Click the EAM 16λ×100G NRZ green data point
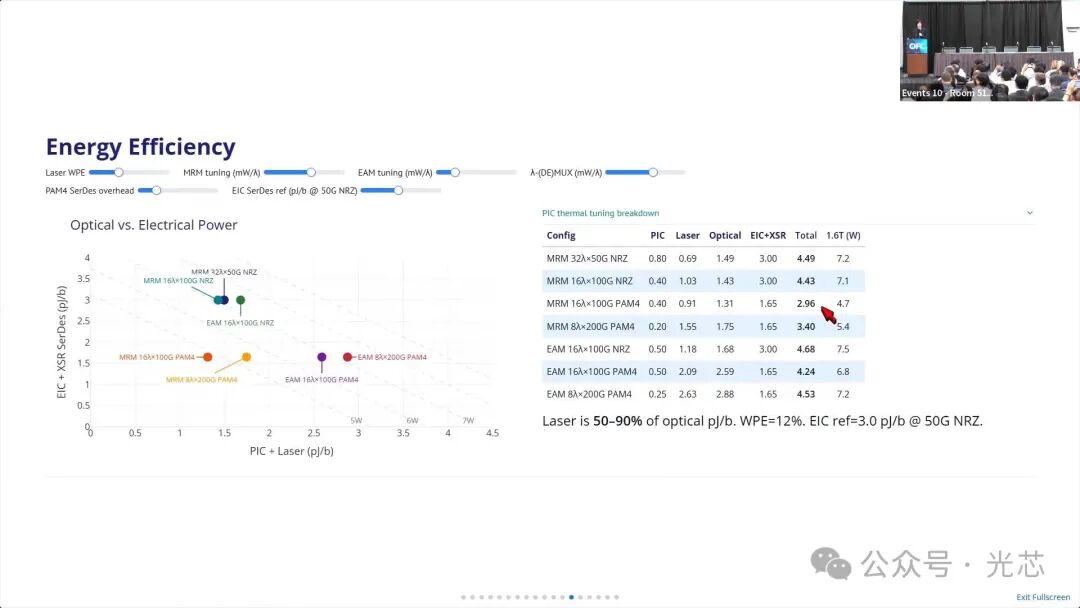This screenshot has height=608, width=1080. (240, 300)
